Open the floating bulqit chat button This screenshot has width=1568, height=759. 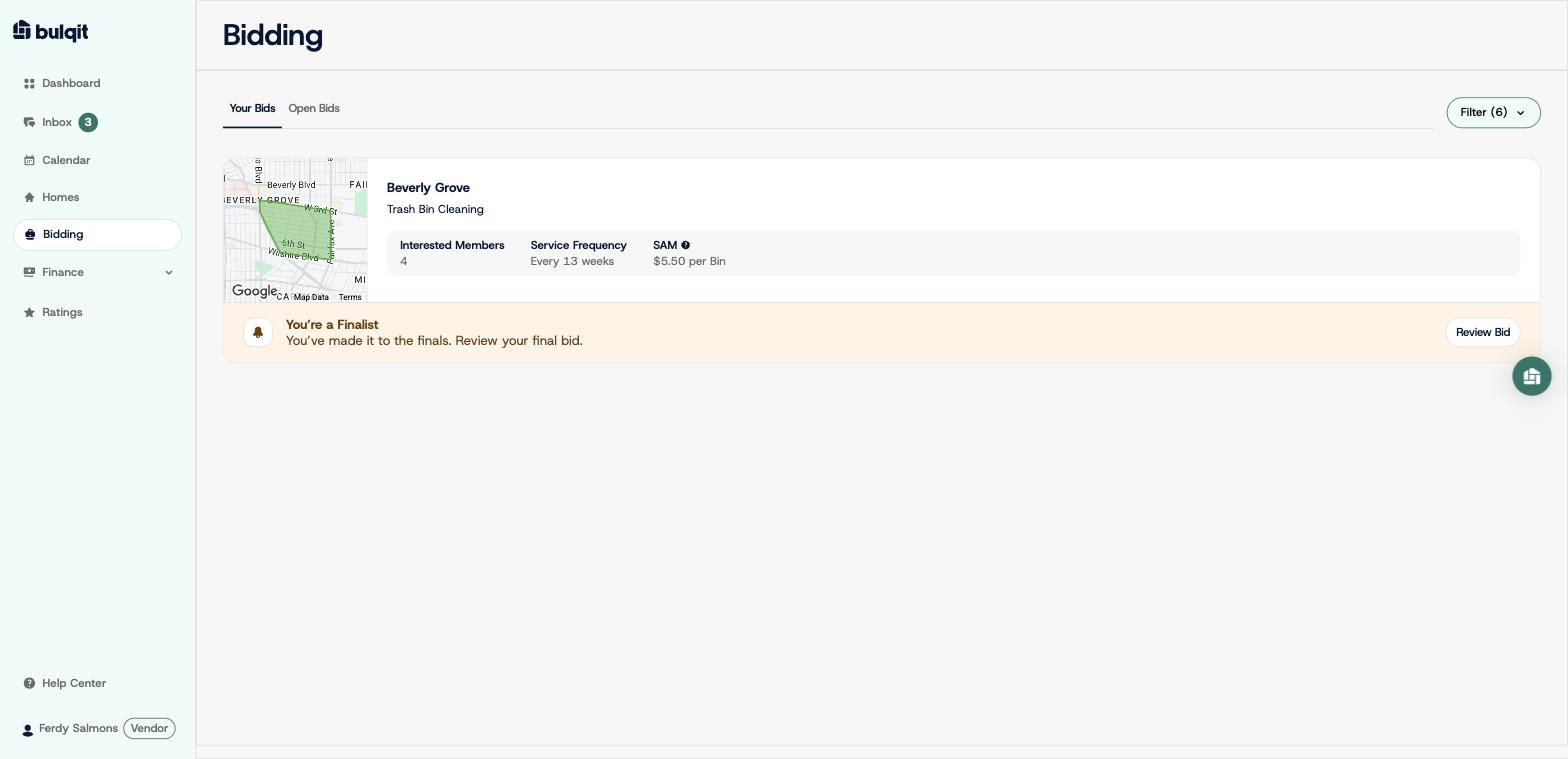click(1531, 376)
